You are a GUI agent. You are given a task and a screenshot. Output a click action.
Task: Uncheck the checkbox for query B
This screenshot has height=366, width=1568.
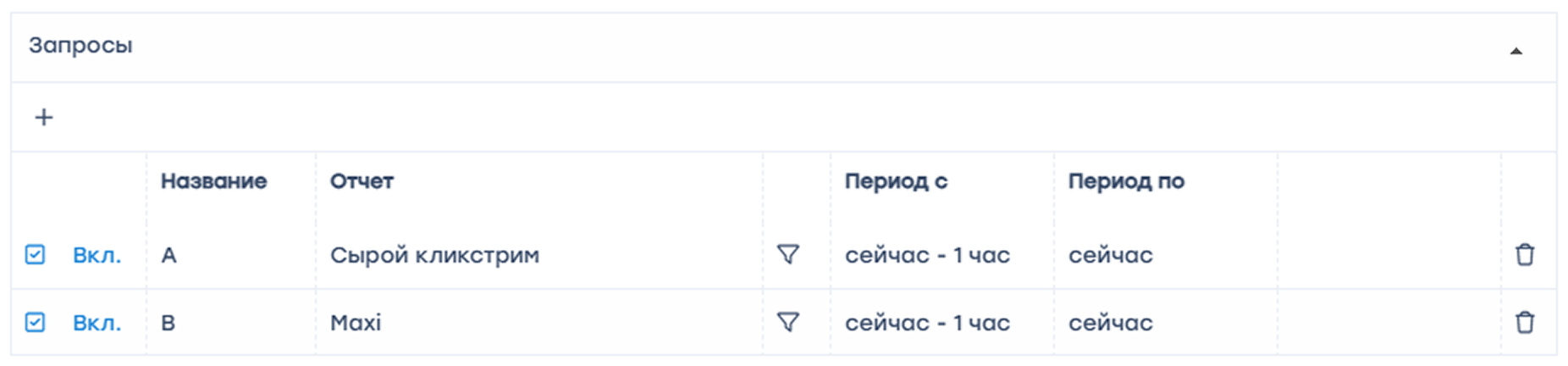35,322
